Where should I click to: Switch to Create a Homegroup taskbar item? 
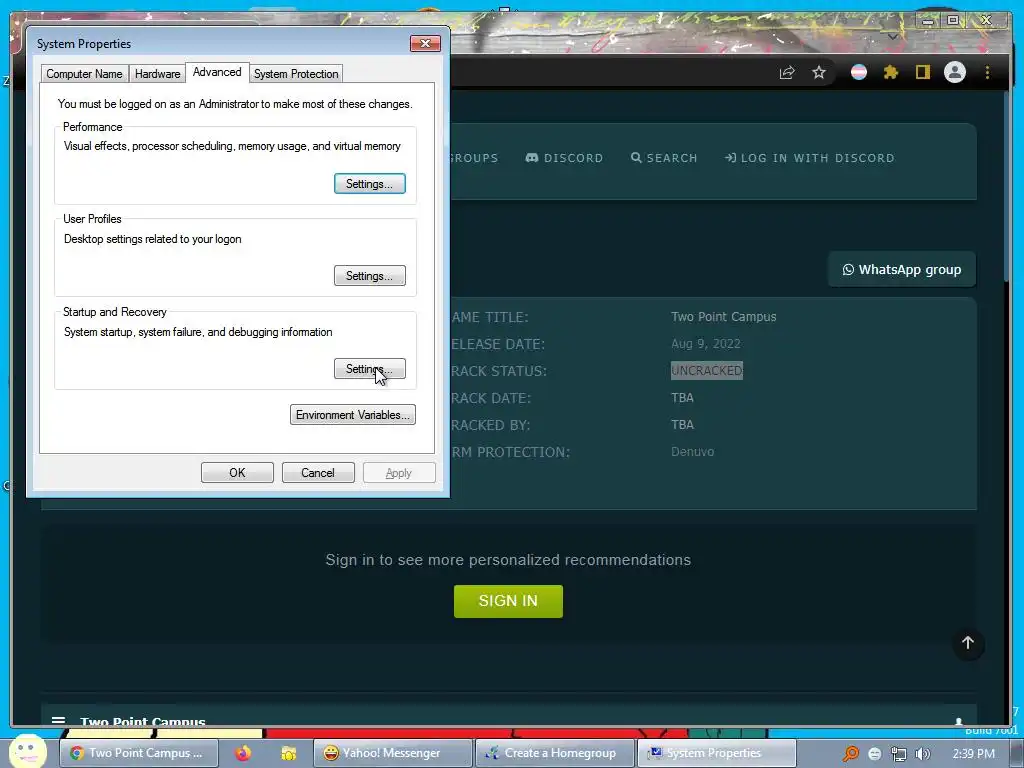tap(554, 753)
